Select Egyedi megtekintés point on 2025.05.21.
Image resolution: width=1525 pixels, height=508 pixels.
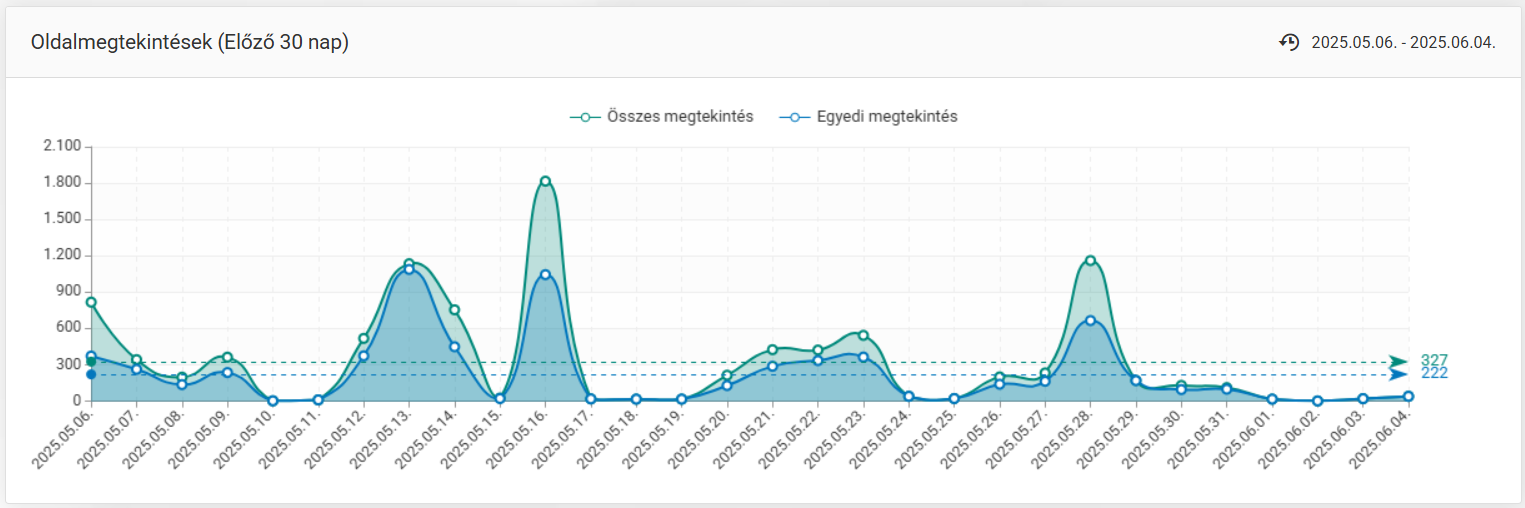click(x=772, y=366)
